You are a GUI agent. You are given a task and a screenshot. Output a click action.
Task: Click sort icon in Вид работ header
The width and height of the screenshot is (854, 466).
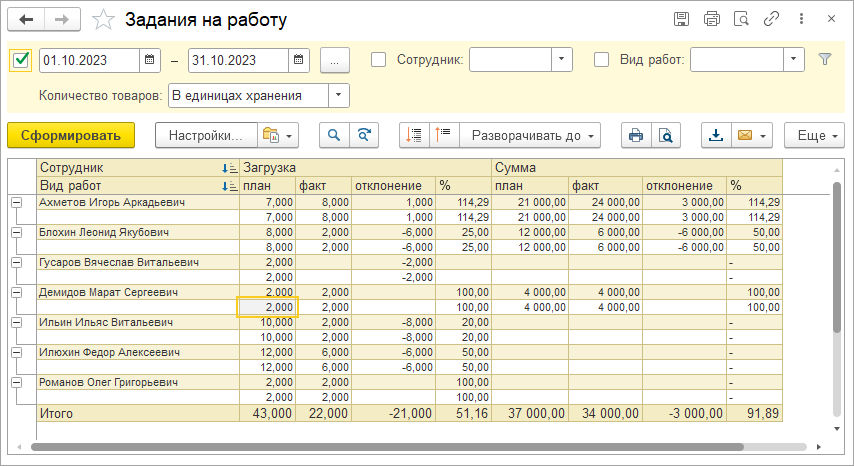click(230, 186)
